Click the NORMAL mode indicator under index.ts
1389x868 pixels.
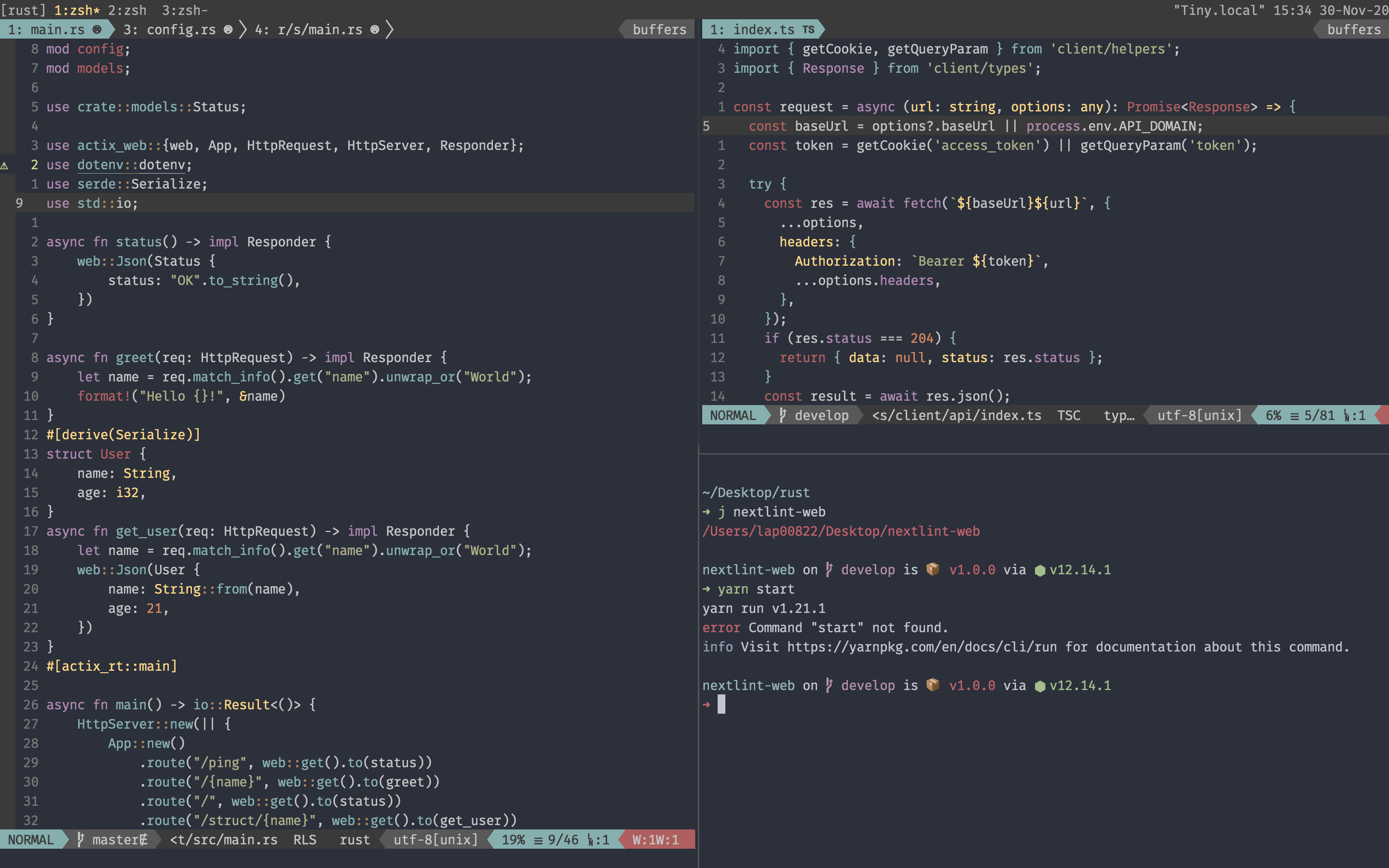point(733,415)
